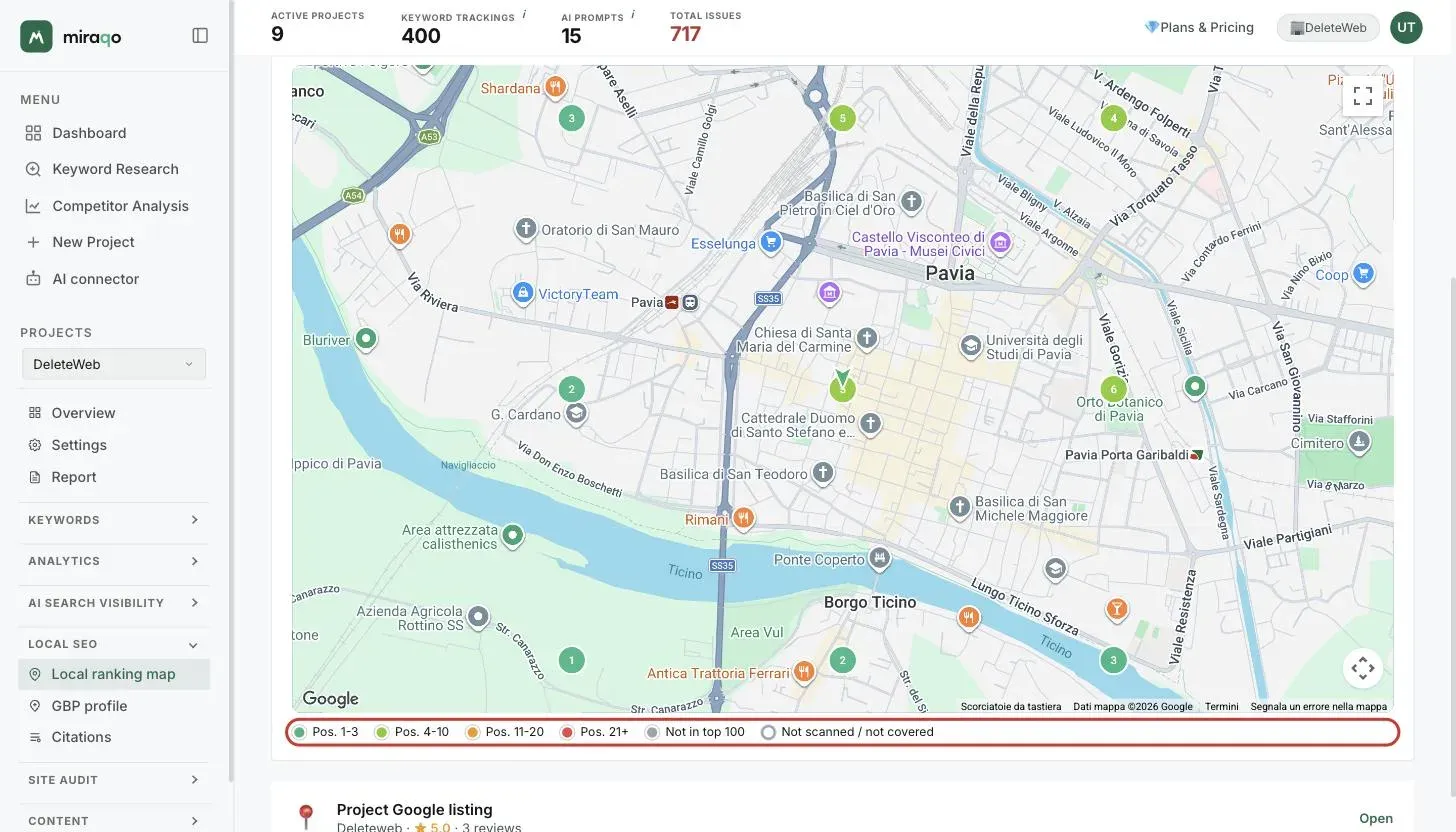
Task: Click Segnala un errore nella mappa
Action: 1318,706
